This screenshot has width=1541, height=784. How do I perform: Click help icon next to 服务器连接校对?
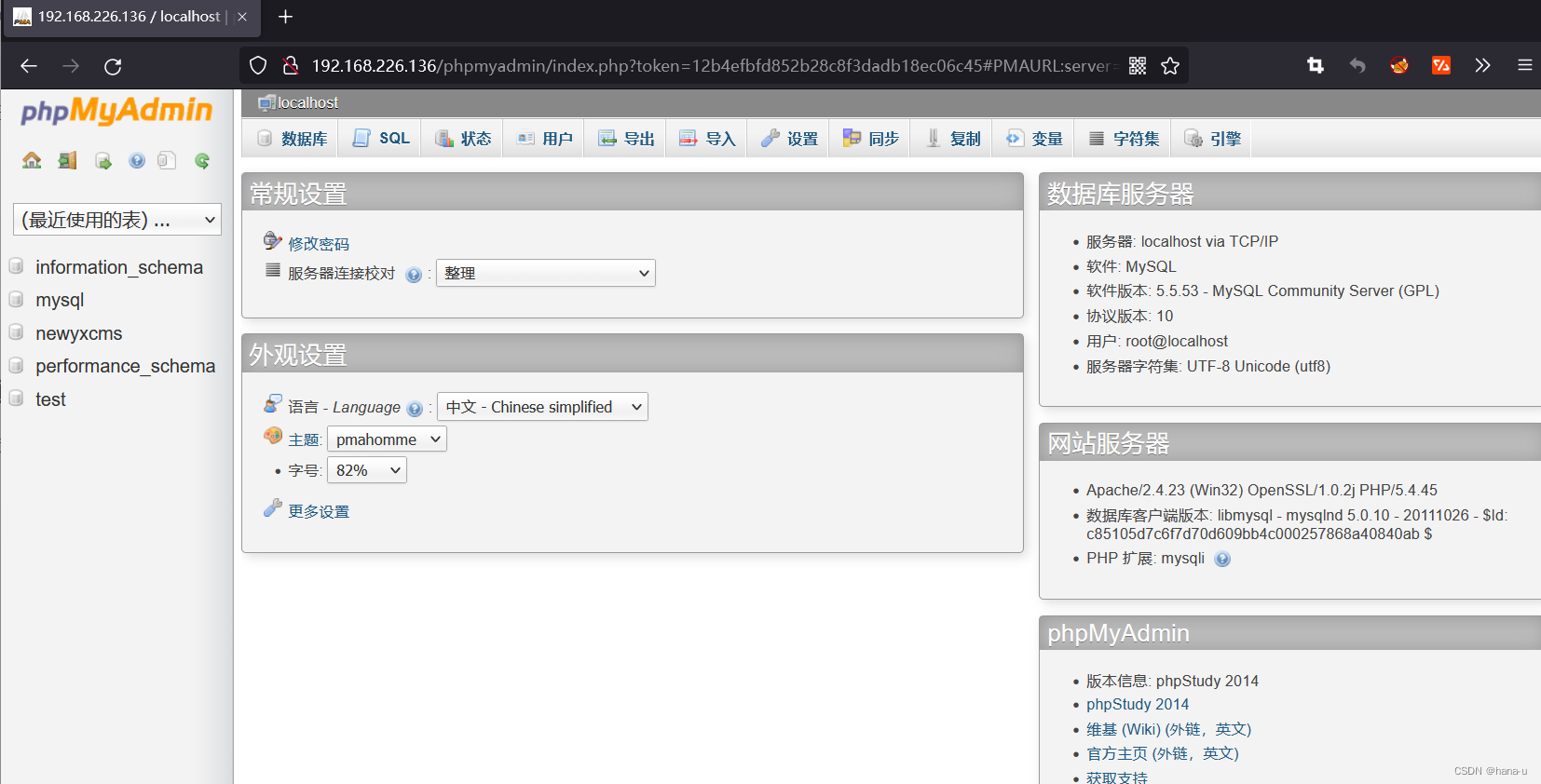[x=414, y=275]
